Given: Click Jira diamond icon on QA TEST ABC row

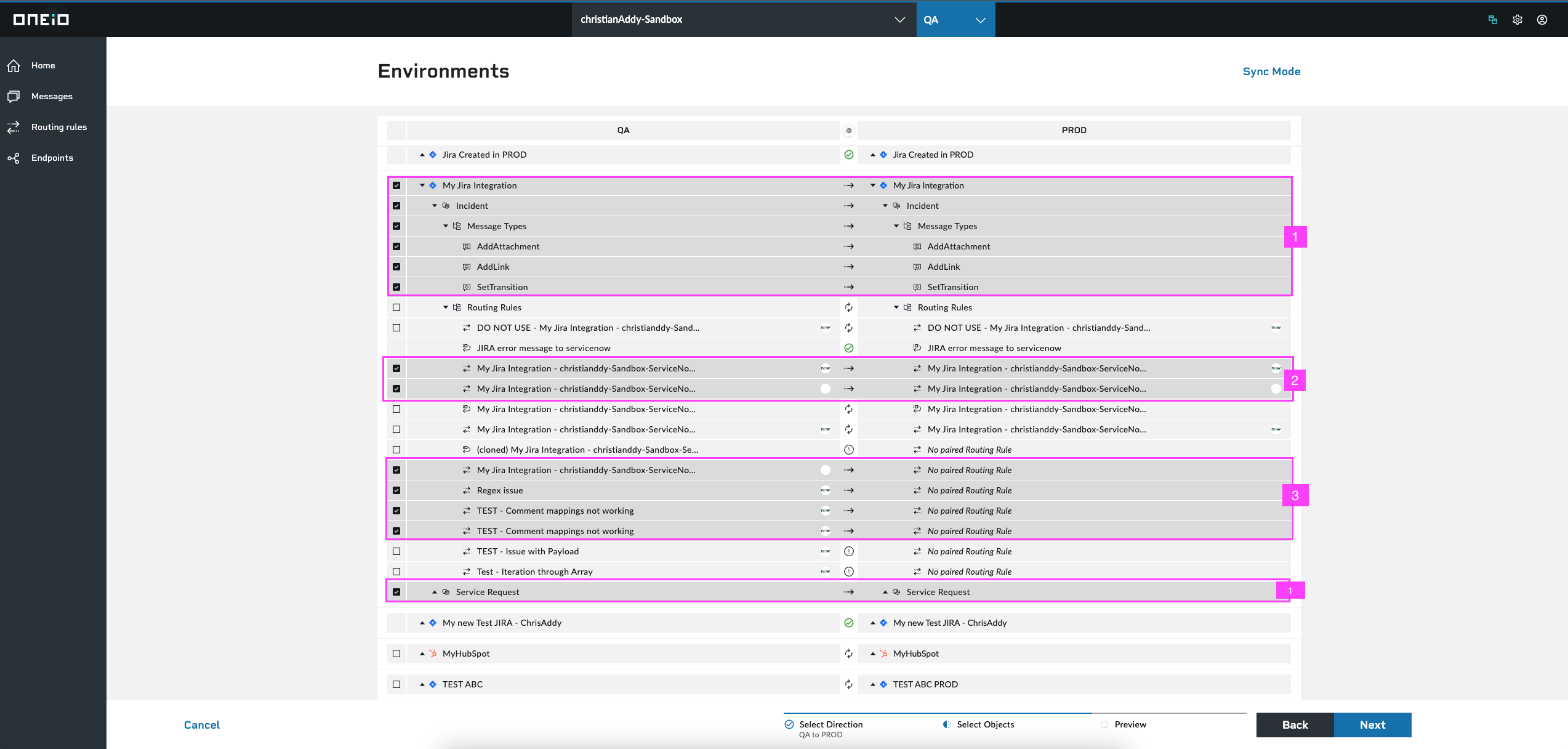Looking at the screenshot, I should [x=433, y=684].
